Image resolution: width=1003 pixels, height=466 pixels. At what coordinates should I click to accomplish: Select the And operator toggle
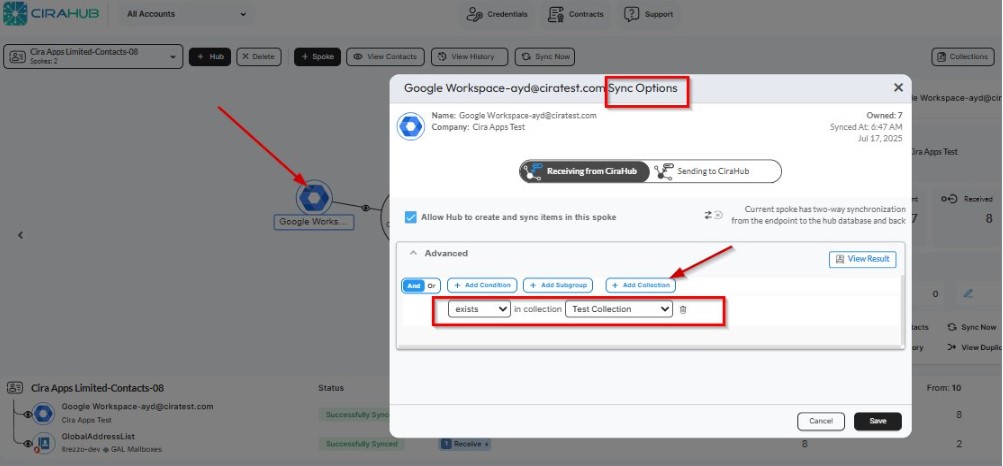(x=414, y=286)
